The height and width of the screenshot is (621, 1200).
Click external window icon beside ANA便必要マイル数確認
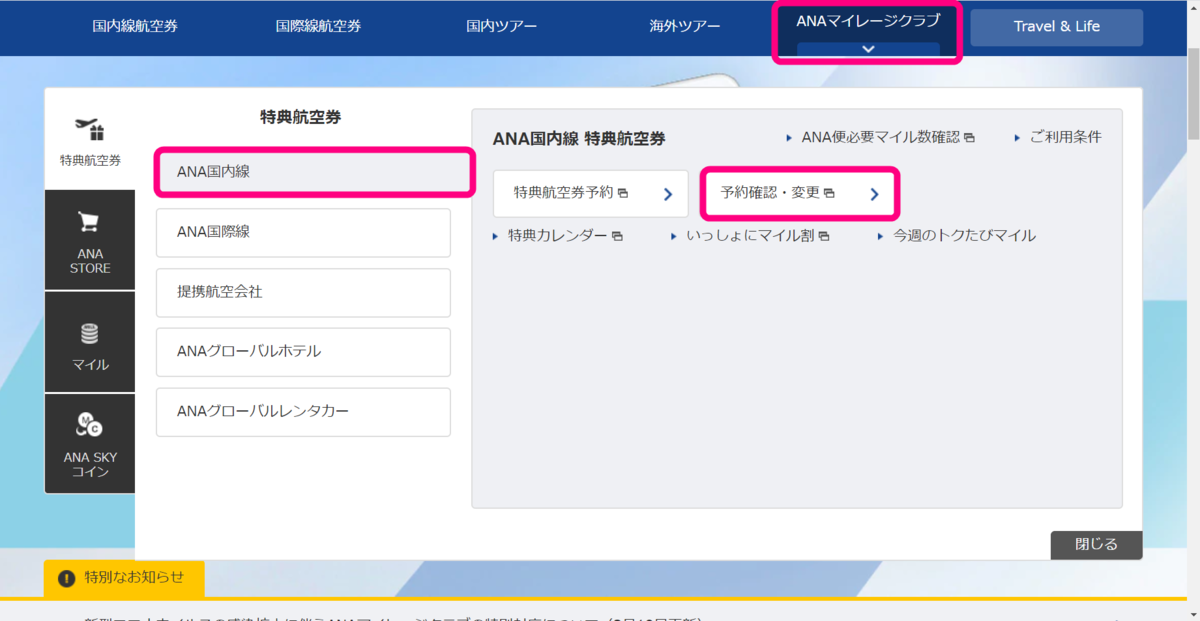969,138
